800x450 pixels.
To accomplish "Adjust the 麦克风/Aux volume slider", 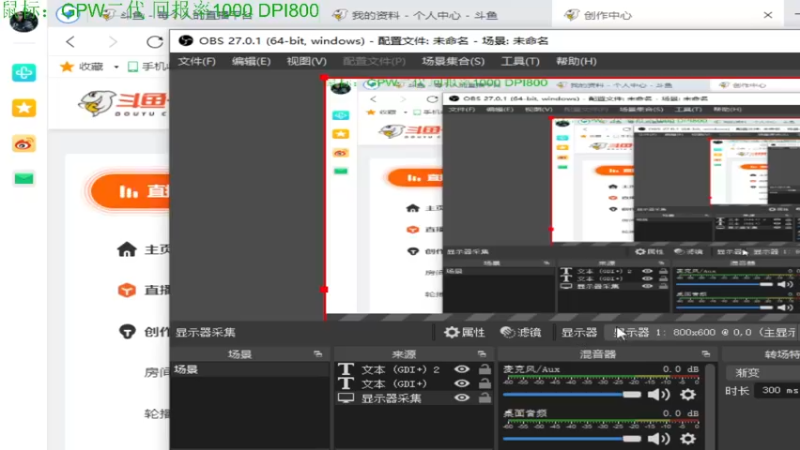I will click(571, 394).
